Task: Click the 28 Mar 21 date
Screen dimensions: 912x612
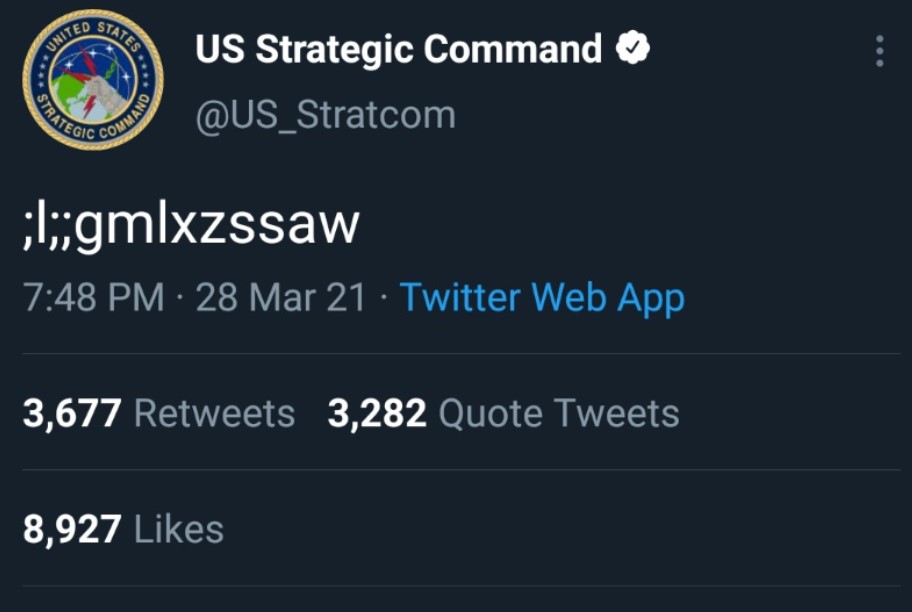Action: [x=281, y=298]
